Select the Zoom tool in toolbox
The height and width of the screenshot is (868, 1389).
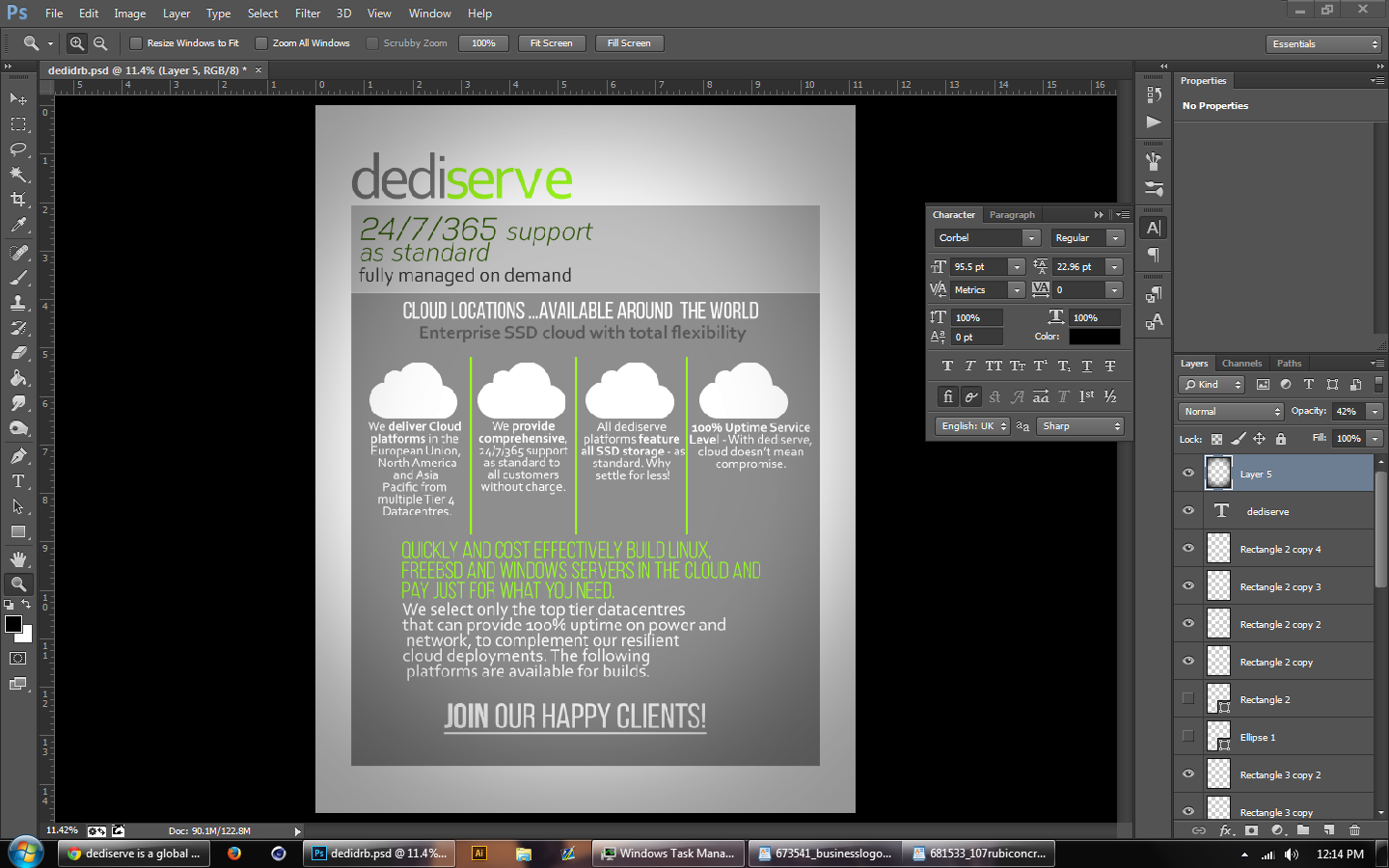(18, 584)
